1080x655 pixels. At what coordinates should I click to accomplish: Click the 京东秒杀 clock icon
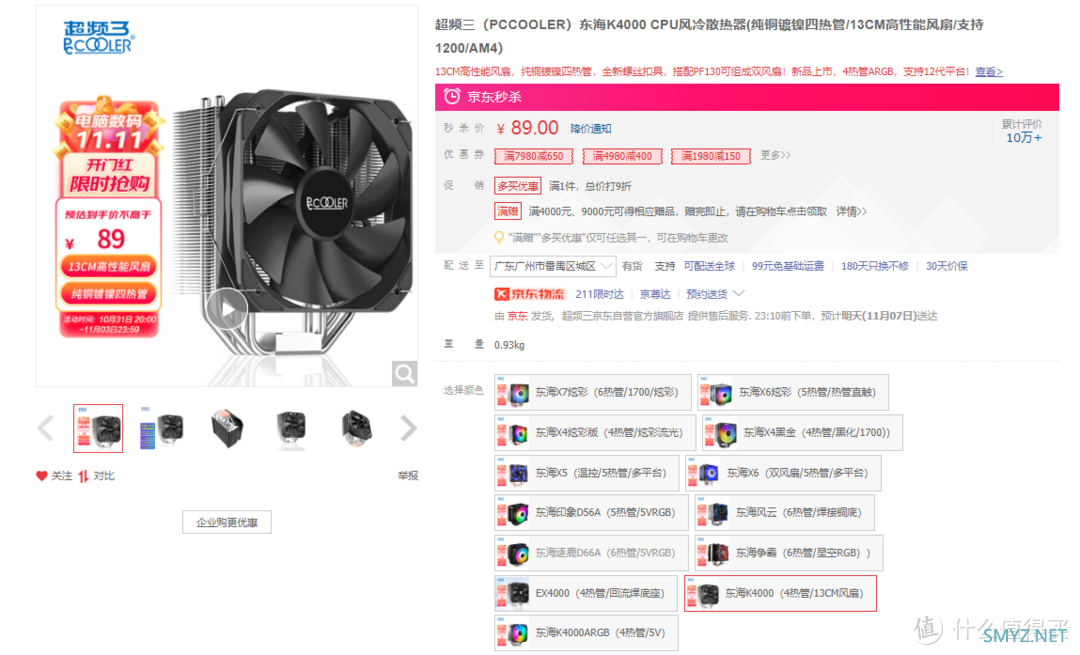(x=452, y=96)
